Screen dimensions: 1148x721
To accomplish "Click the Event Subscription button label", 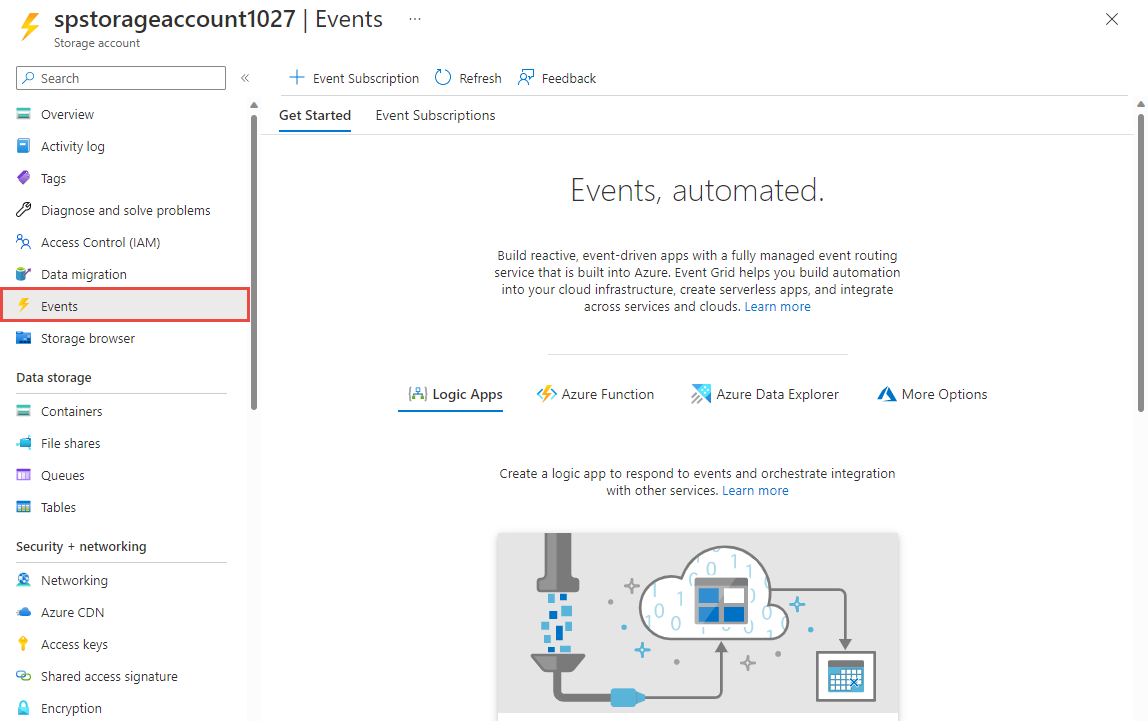I will [x=366, y=78].
